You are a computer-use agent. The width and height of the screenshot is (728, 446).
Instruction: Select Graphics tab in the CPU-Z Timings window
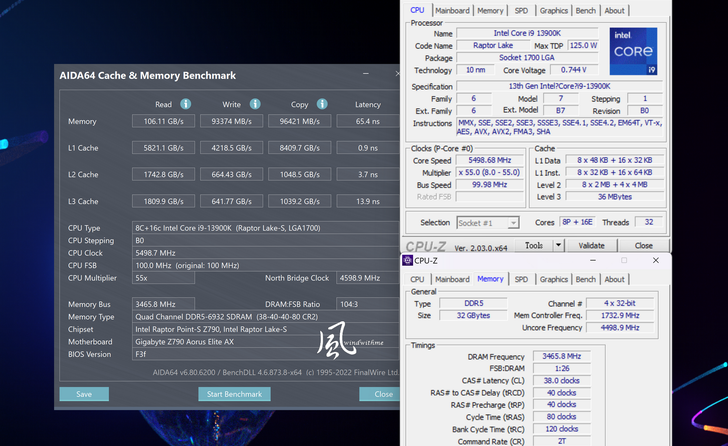pos(553,280)
